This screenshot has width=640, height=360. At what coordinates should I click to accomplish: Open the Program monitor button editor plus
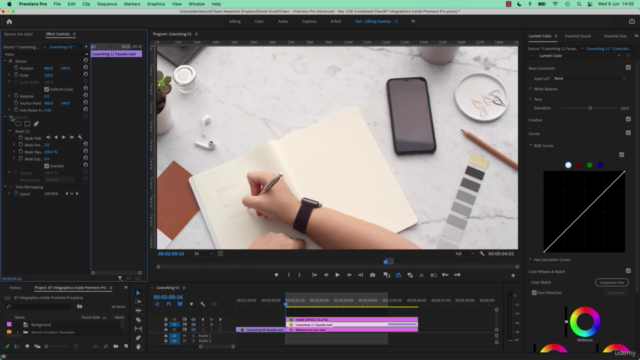[x=513, y=276]
